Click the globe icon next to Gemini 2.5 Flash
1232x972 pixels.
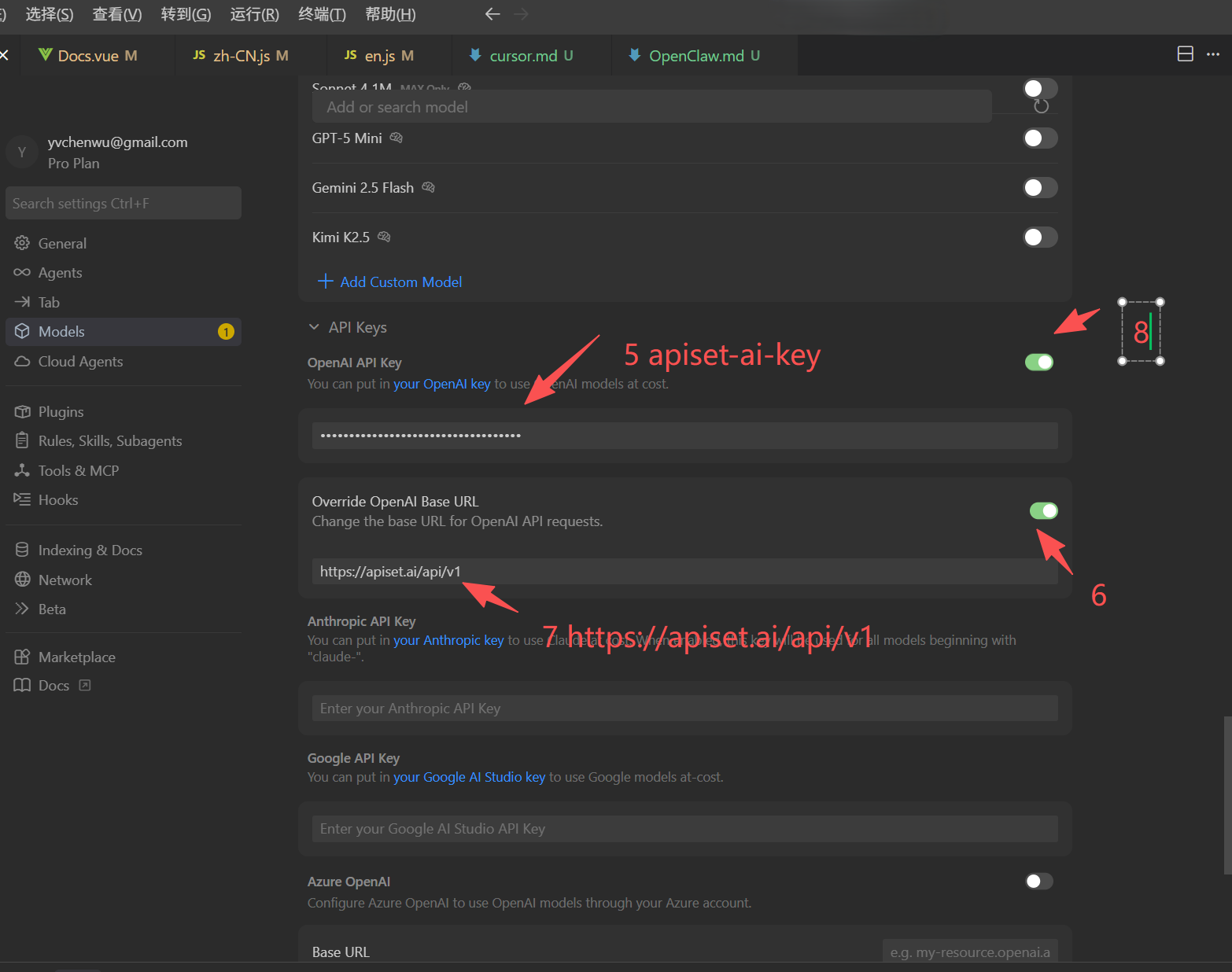(x=428, y=187)
